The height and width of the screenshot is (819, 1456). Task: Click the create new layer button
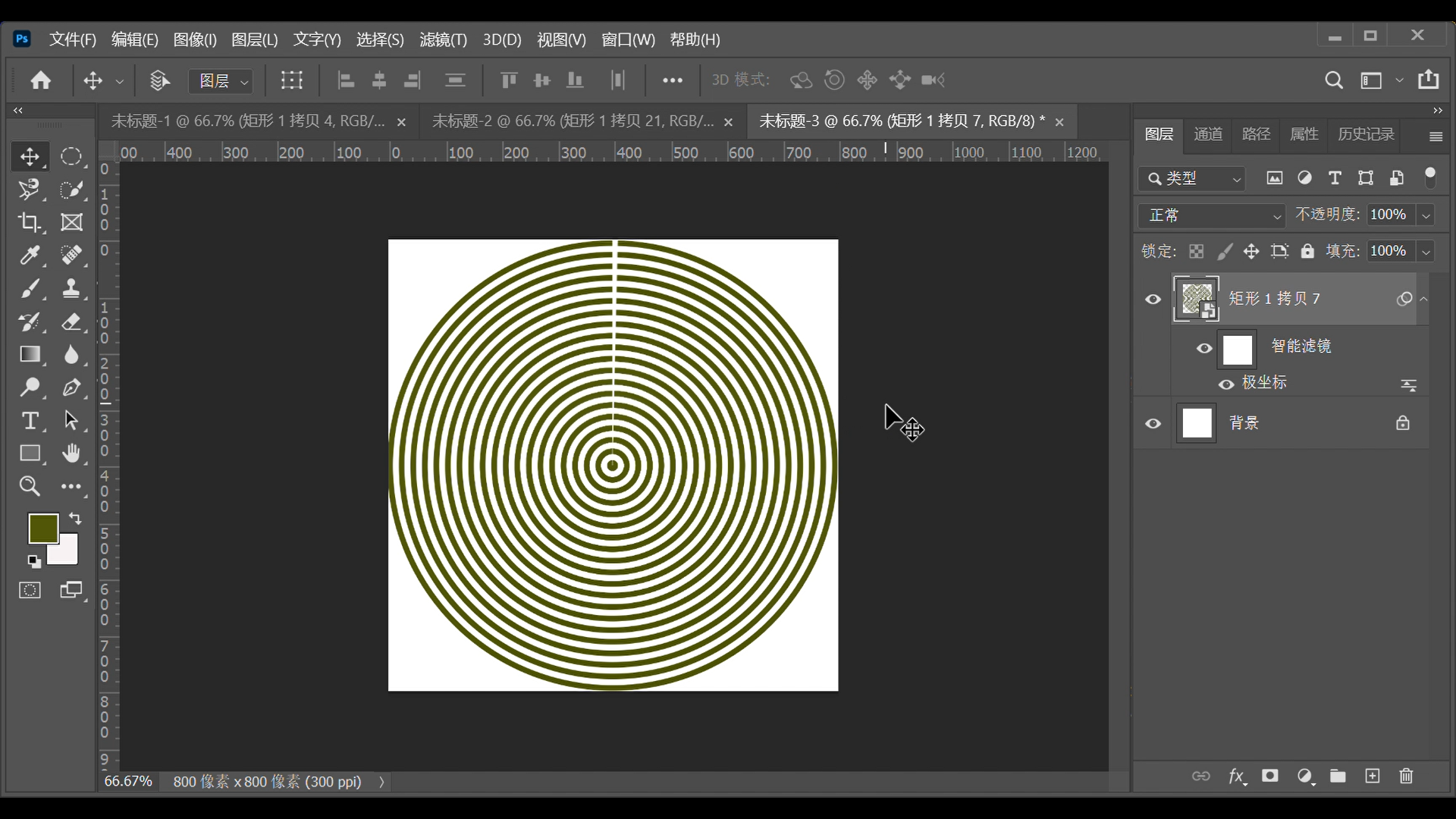coord(1373,776)
